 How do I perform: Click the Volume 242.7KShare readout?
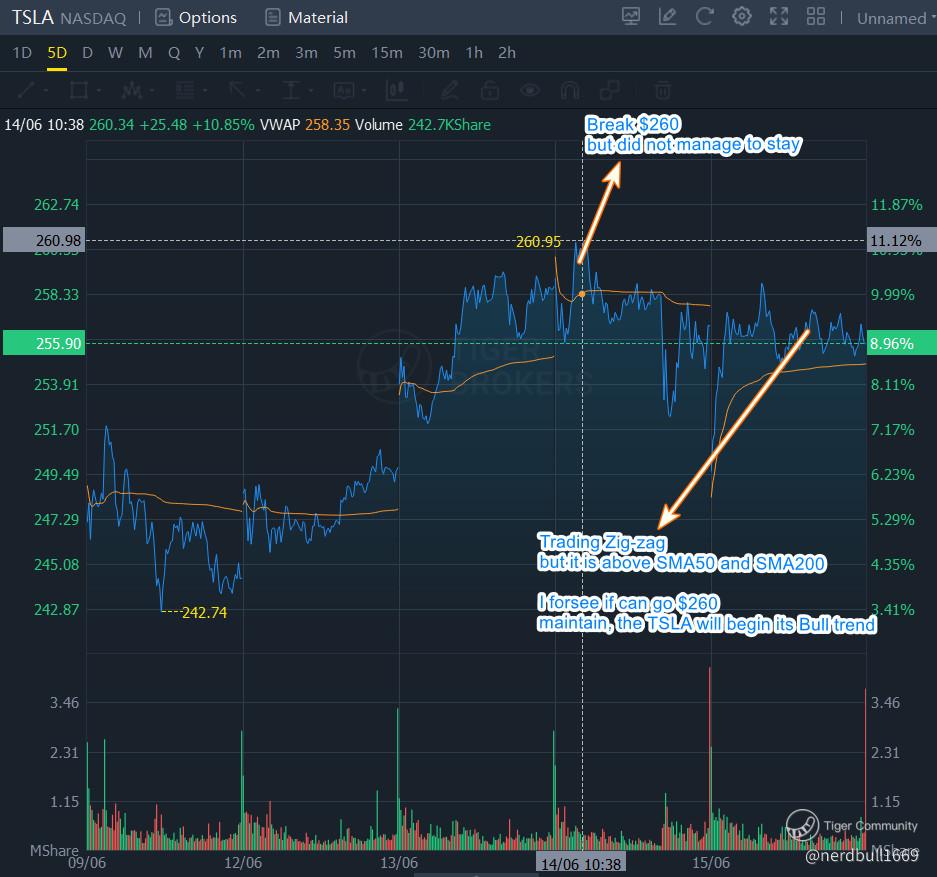click(423, 125)
